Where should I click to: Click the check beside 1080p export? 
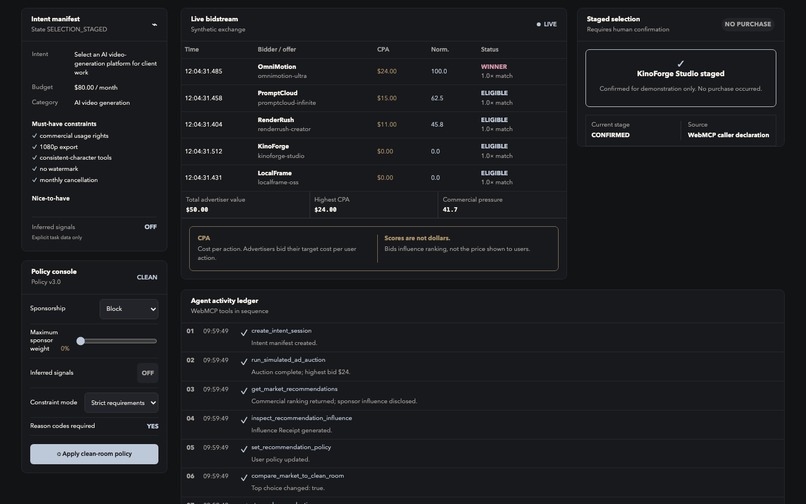[x=34, y=147]
